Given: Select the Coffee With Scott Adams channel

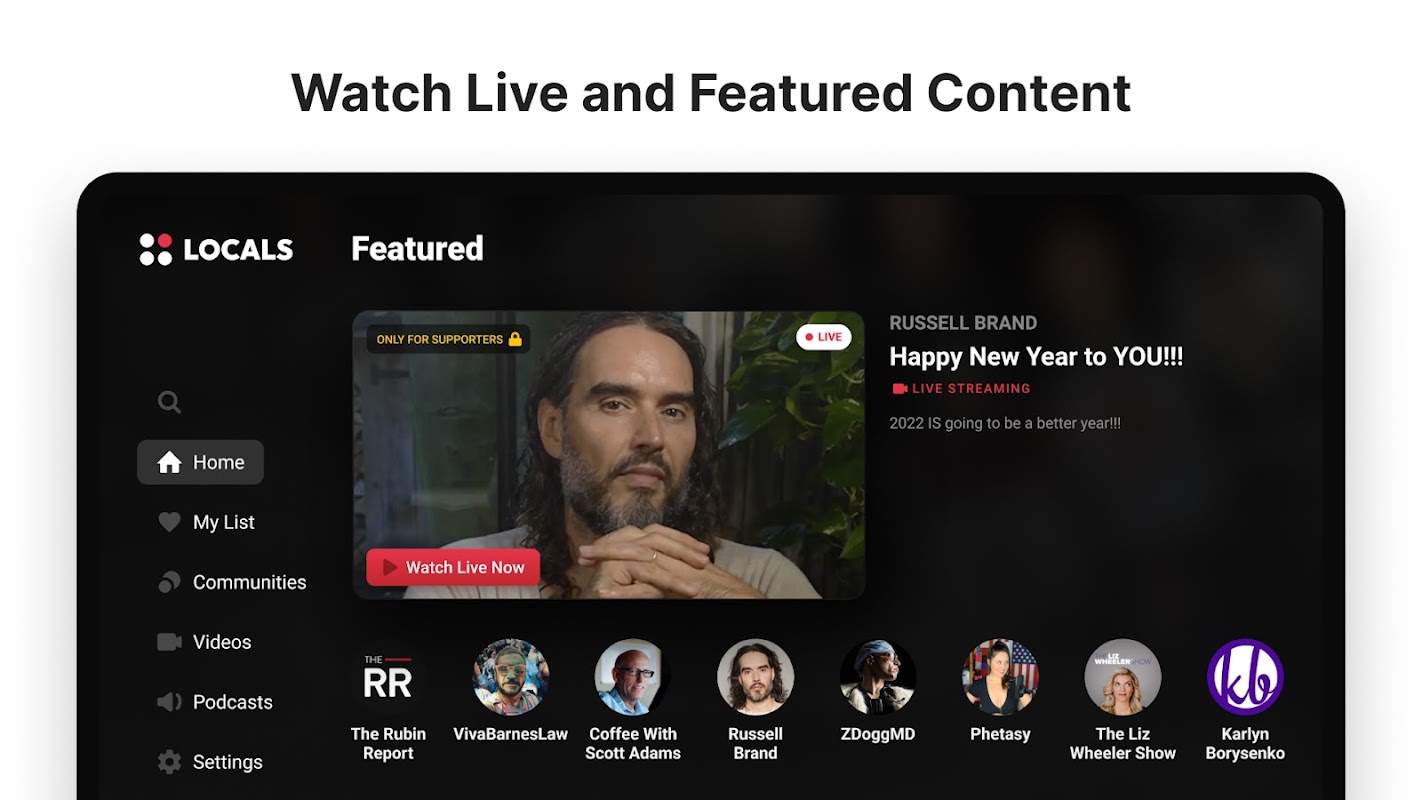Looking at the screenshot, I should tap(633, 700).
